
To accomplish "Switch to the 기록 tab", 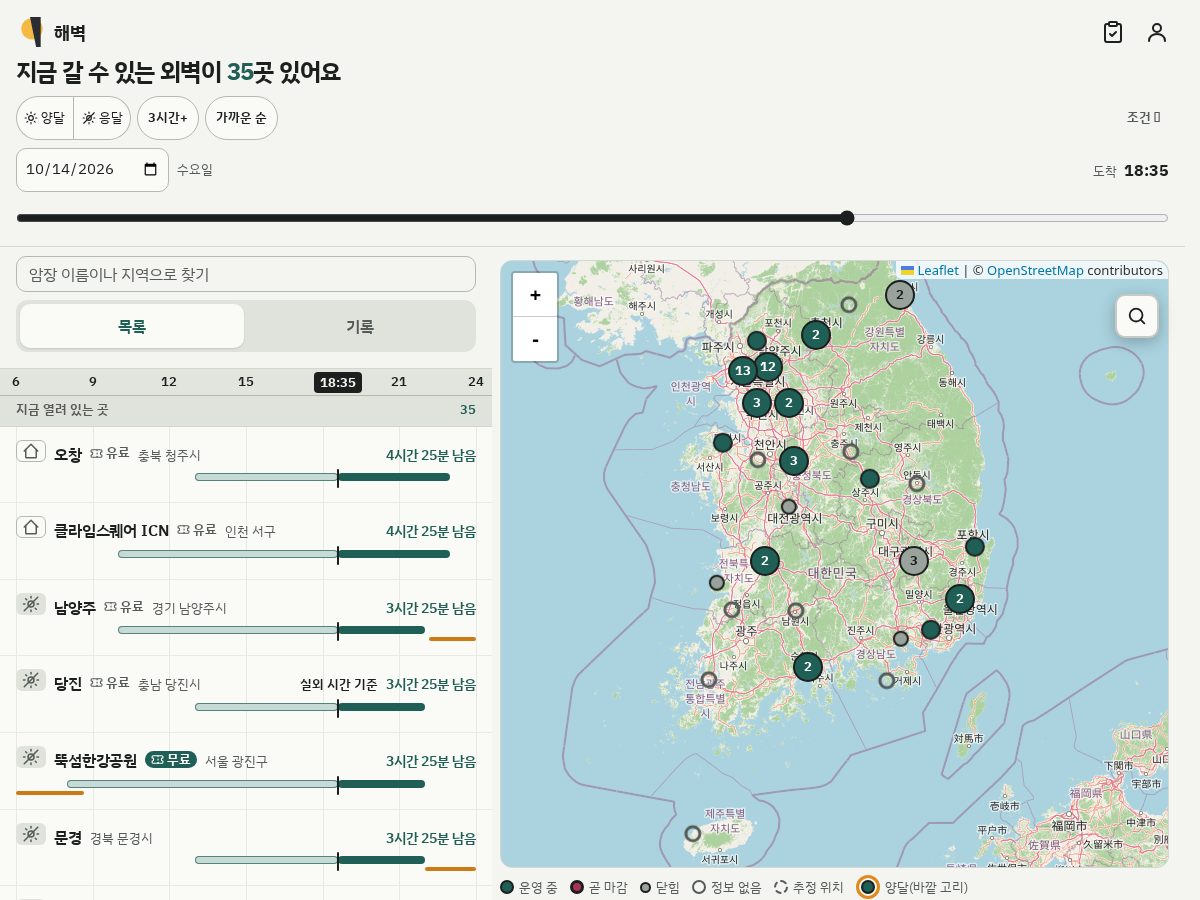I will click(360, 326).
